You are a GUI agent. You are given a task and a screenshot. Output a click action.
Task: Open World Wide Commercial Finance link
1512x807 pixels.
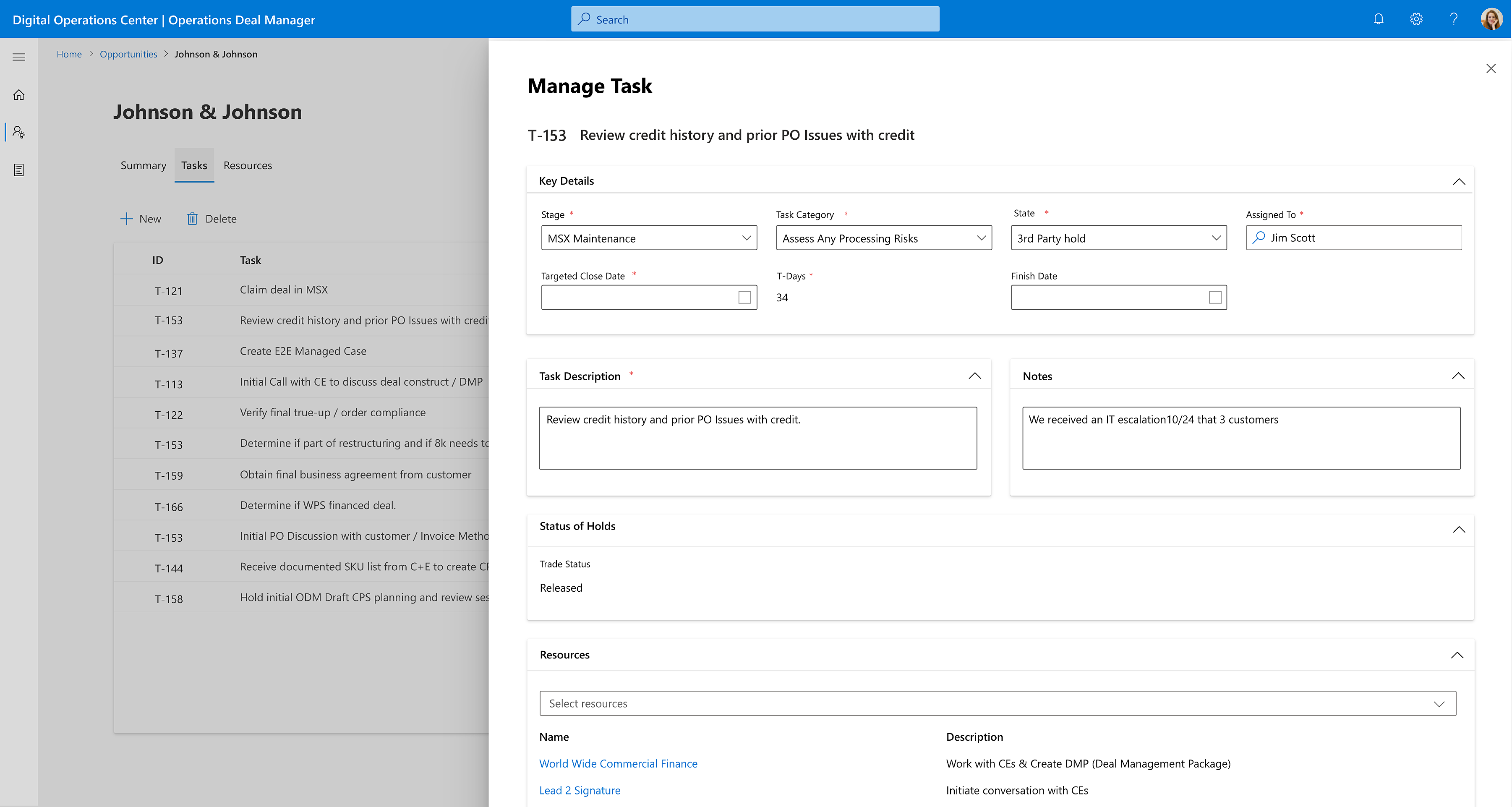click(x=618, y=764)
